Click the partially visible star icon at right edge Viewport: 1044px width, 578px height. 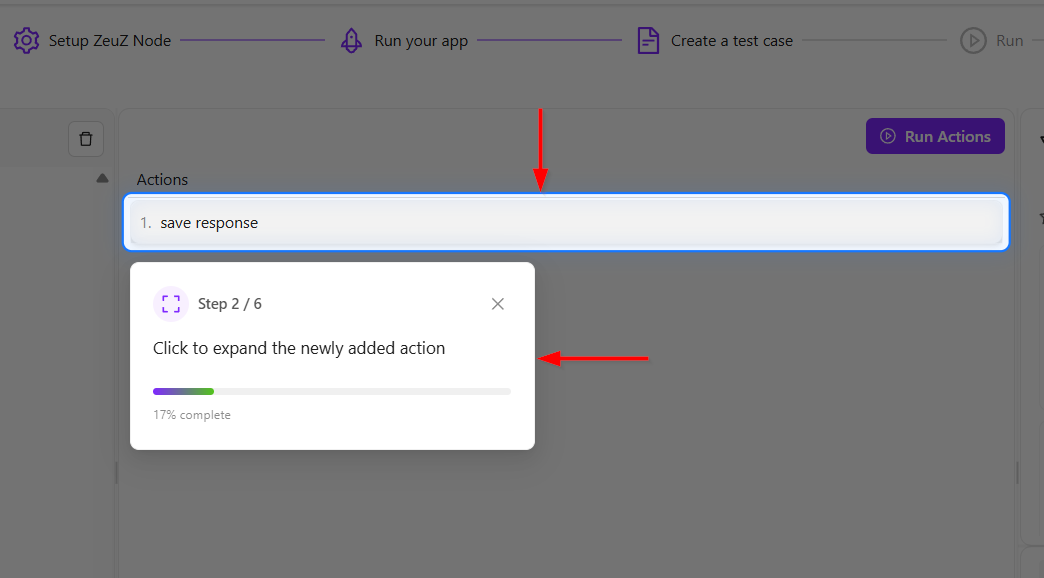[x=1040, y=217]
